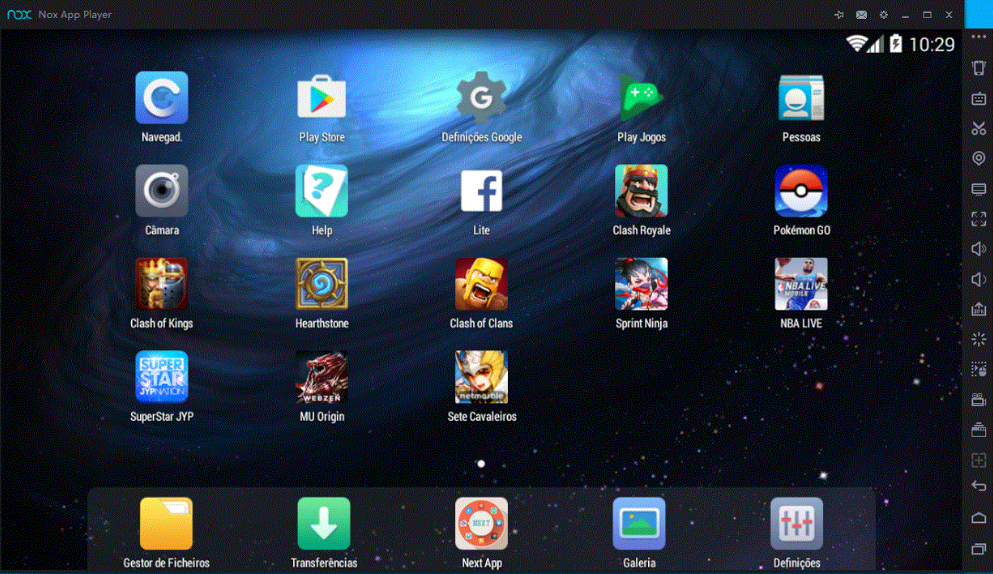
Task: Click the spinner-shaped sidebar icon
Action: click(978, 340)
